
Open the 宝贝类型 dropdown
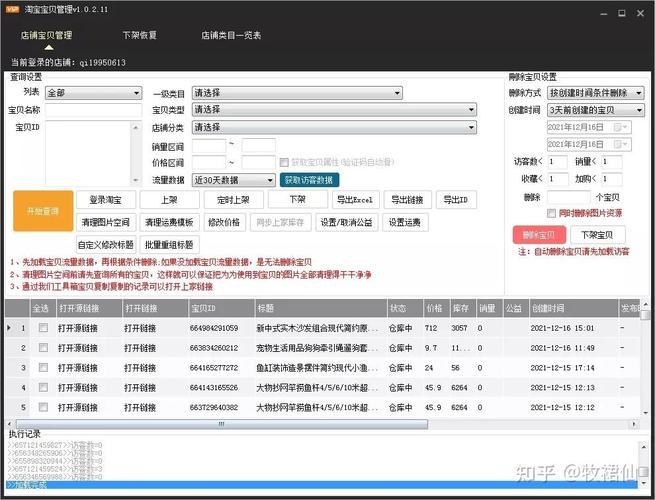pyautogui.click(x=334, y=110)
